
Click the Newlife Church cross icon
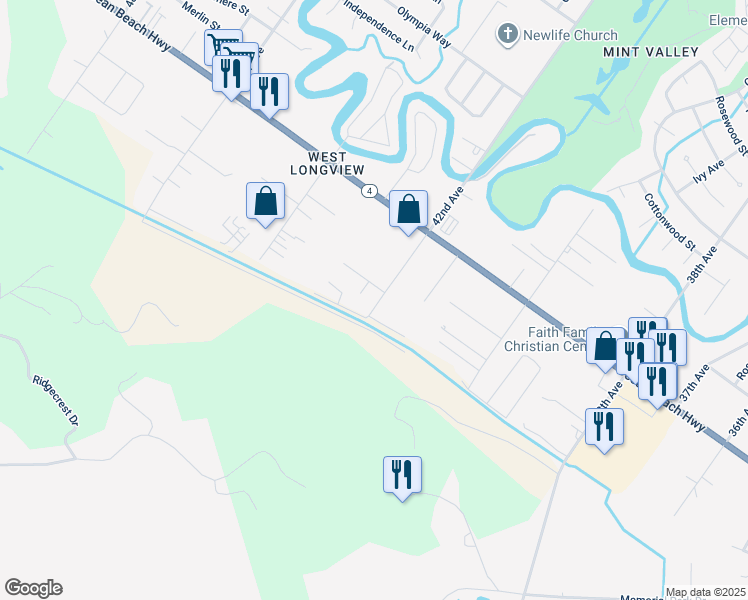pos(508,35)
